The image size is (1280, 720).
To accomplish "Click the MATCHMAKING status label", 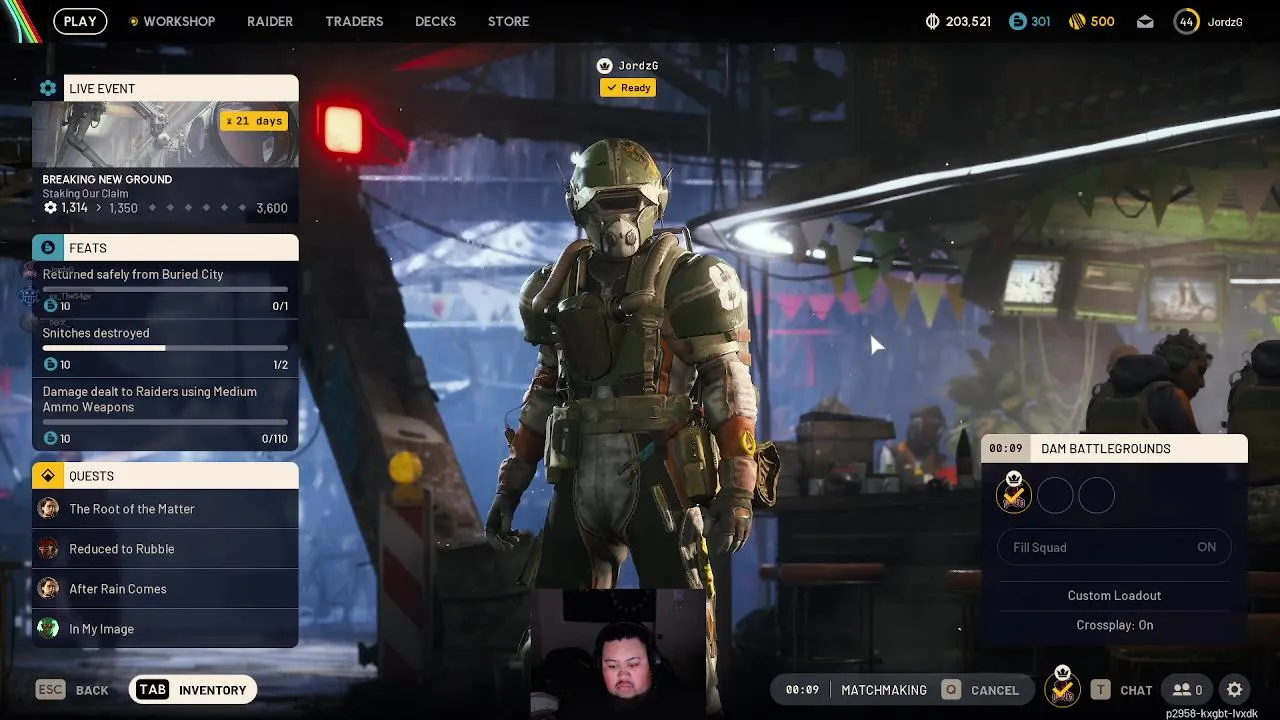I will coord(884,690).
